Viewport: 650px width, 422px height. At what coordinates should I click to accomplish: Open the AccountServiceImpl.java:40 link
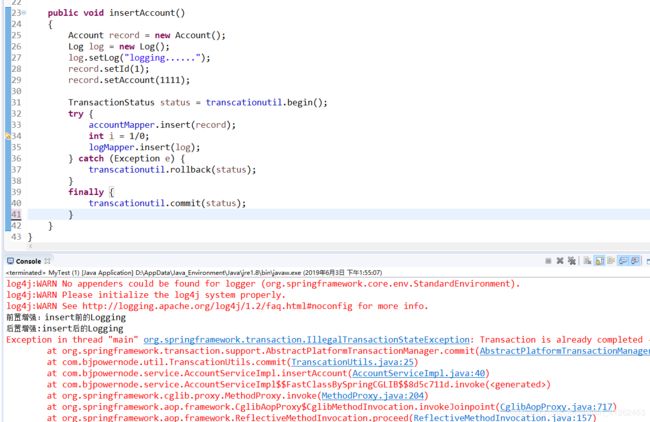click(418, 373)
